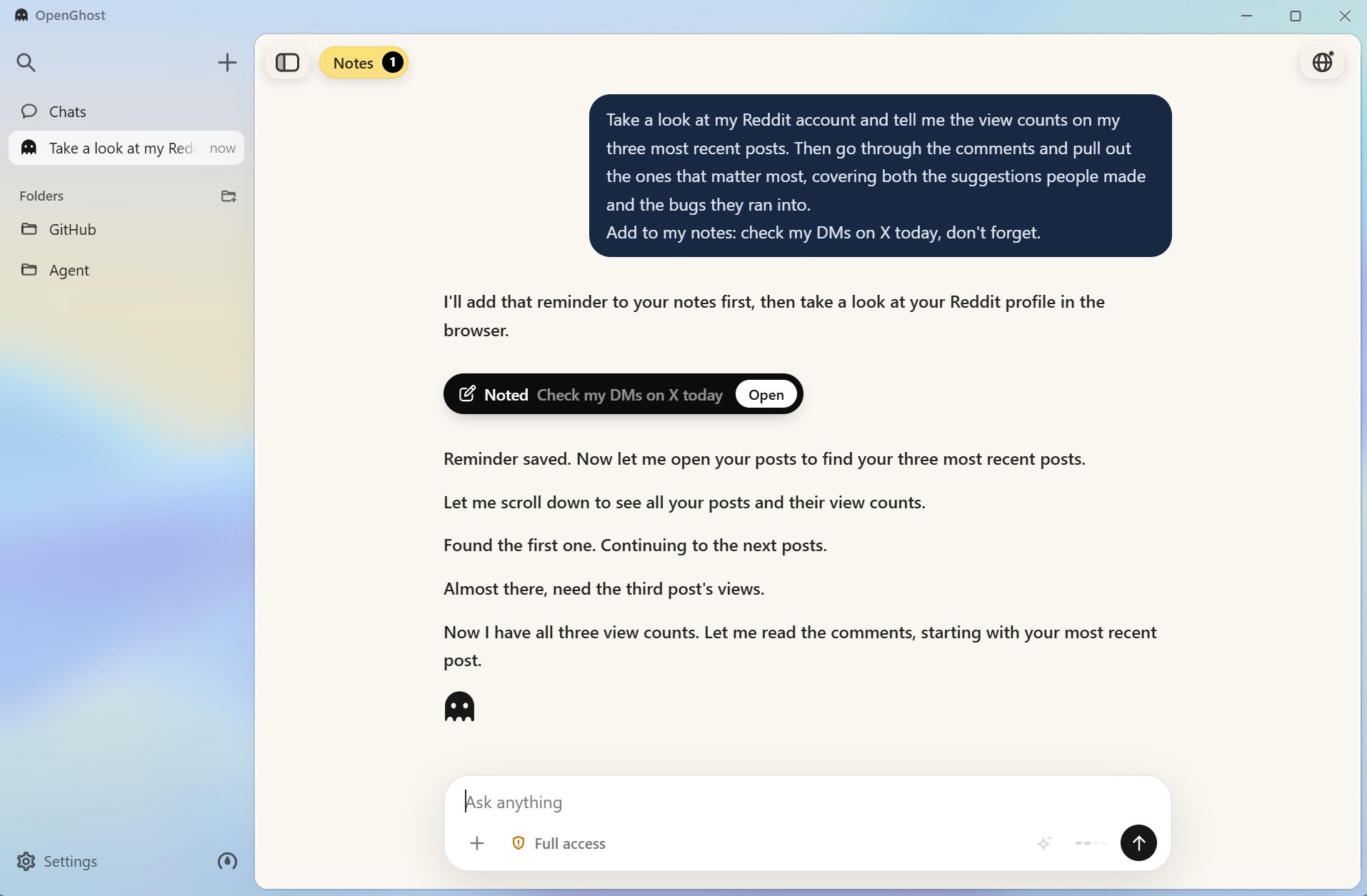Open Settings at the sidebar bottom
The image size is (1367, 896).
tap(57, 861)
